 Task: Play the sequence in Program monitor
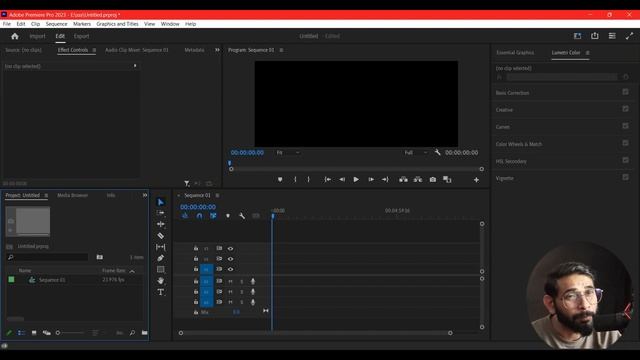point(356,180)
